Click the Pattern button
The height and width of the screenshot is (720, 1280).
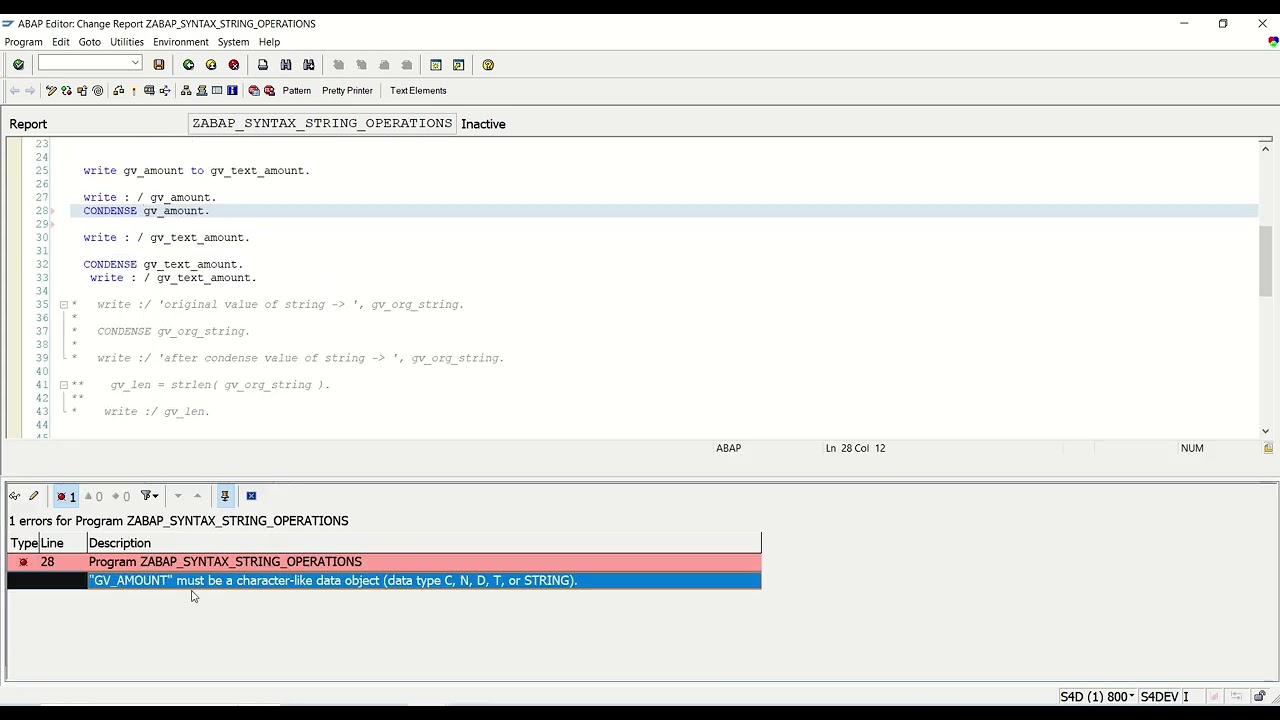click(x=297, y=91)
